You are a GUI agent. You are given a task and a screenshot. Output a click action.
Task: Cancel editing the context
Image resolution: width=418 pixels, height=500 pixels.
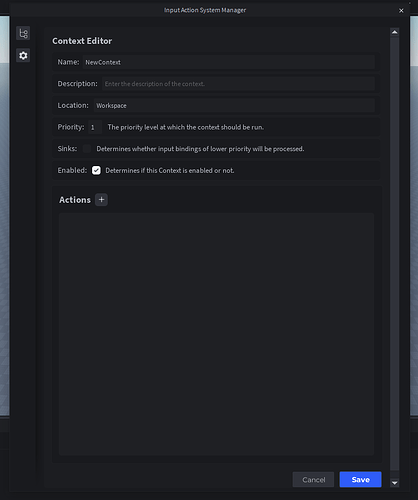click(x=313, y=479)
